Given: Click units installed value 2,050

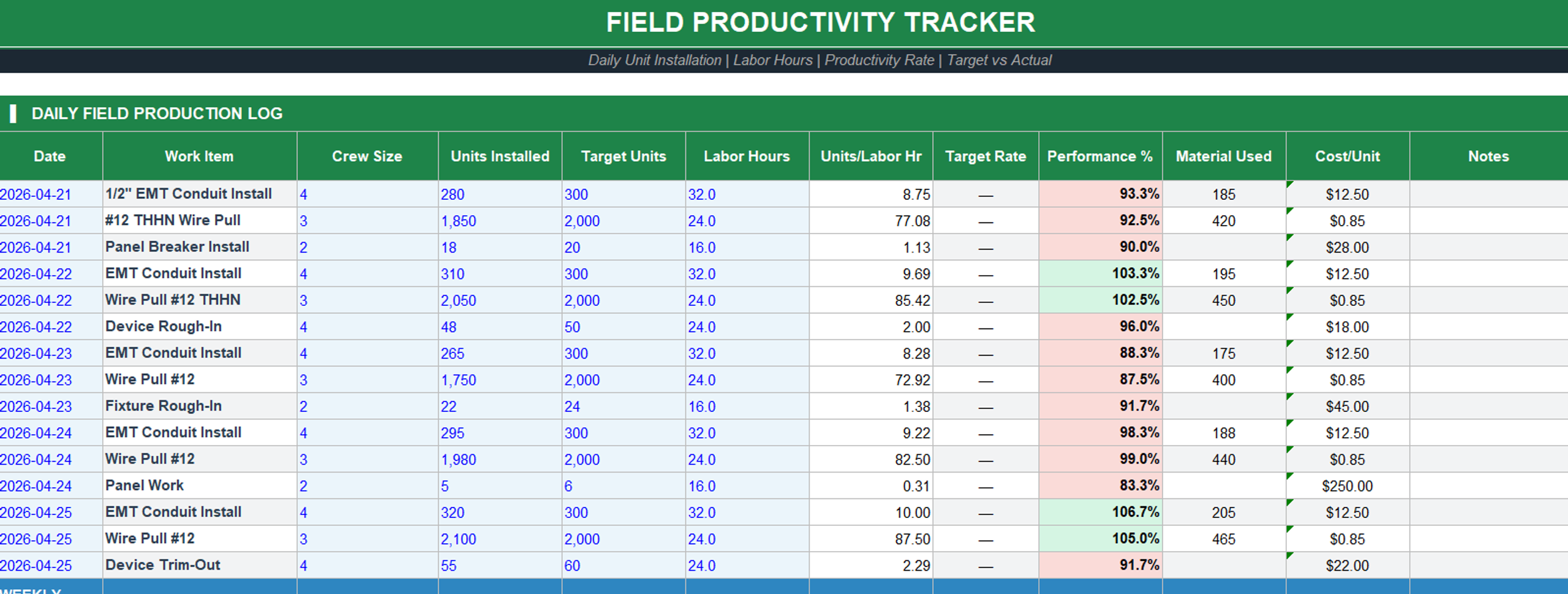Looking at the screenshot, I should tap(500, 300).
